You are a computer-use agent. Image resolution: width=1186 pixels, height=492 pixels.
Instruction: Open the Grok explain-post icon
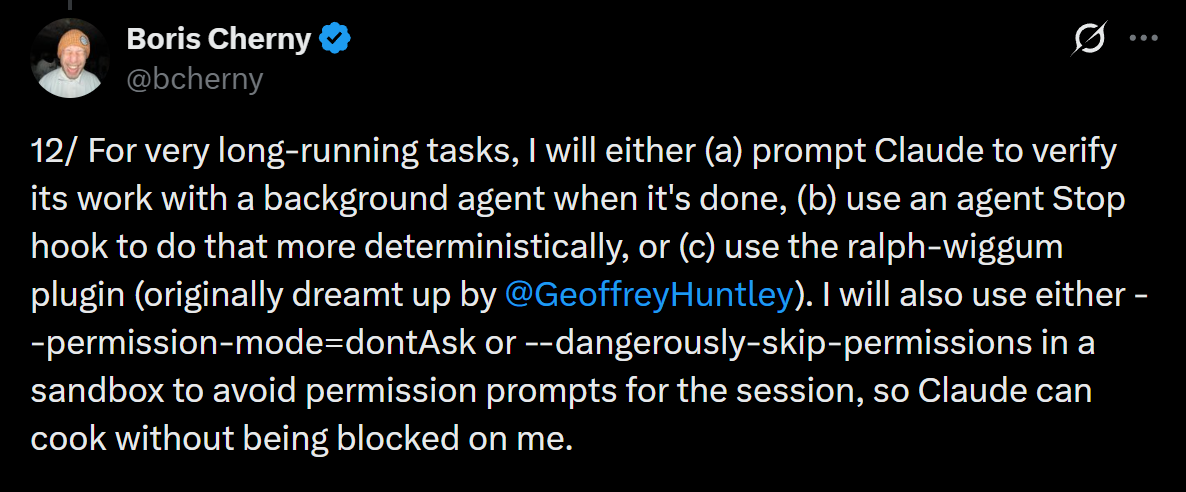(1090, 39)
